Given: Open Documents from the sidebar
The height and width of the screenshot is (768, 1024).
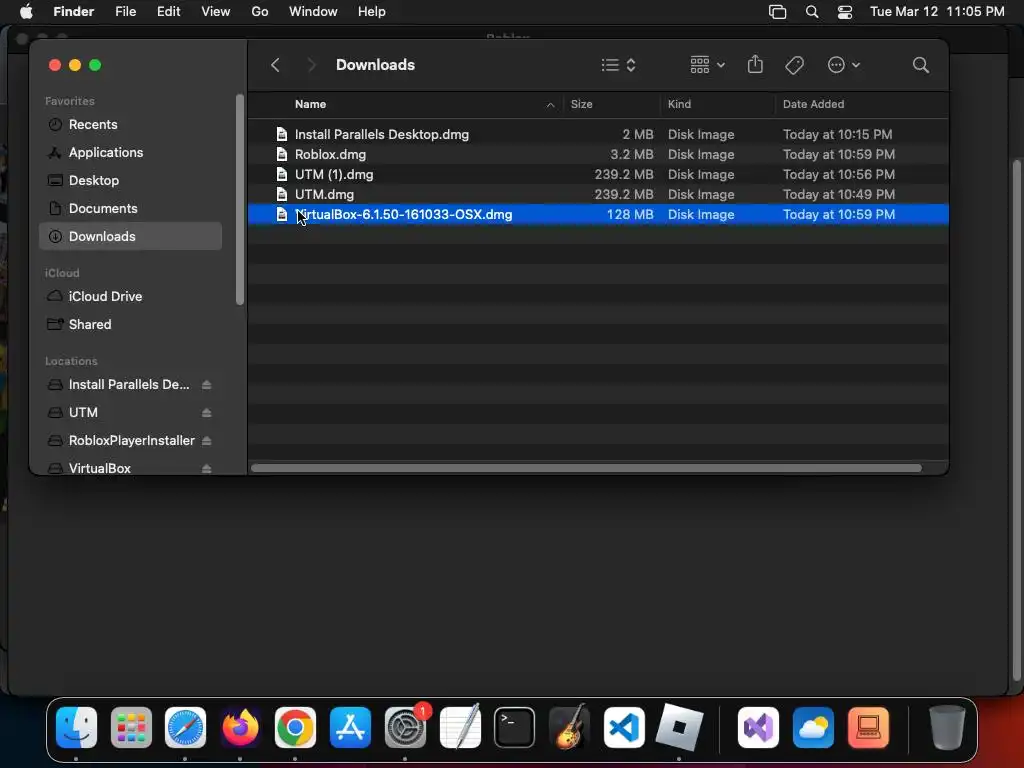Looking at the screenshot, I should tap(131, 208).
